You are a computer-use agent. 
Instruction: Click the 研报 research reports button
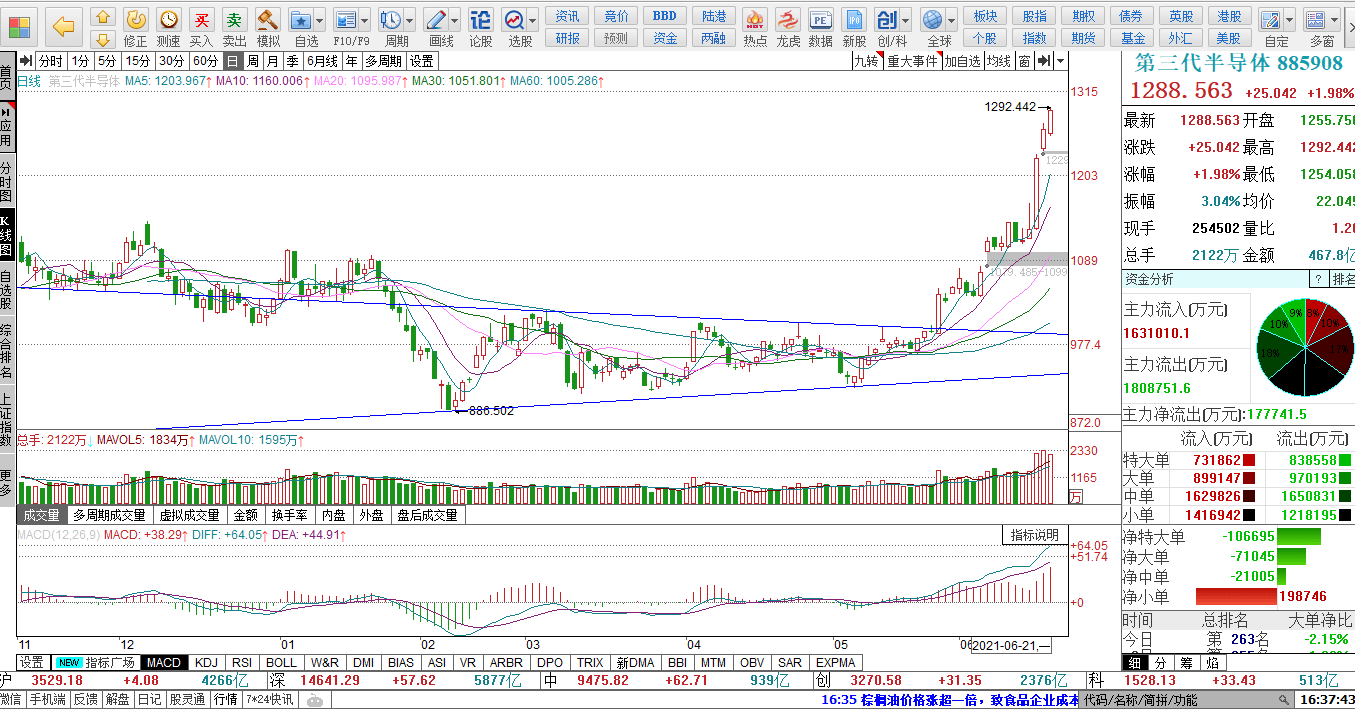[567, 38]
